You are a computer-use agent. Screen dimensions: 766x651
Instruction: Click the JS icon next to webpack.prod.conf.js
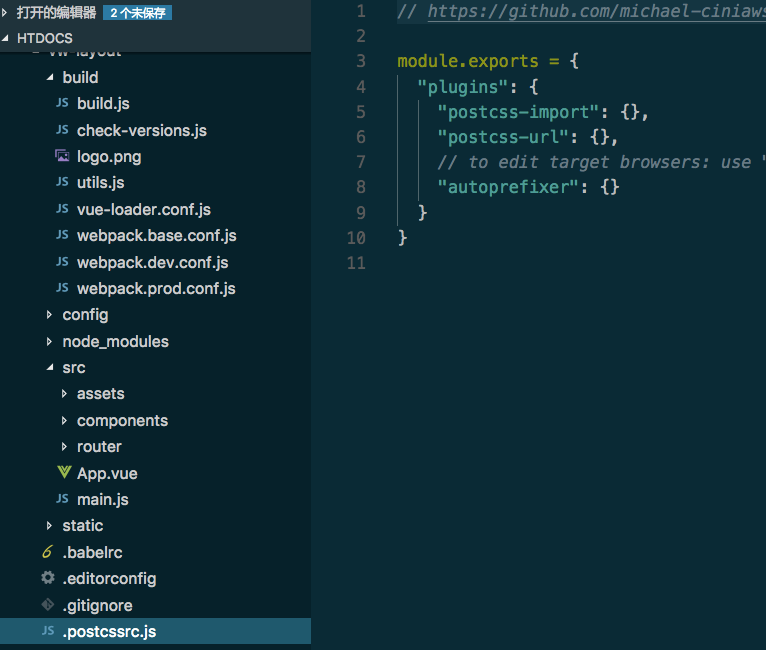(62, 287)
